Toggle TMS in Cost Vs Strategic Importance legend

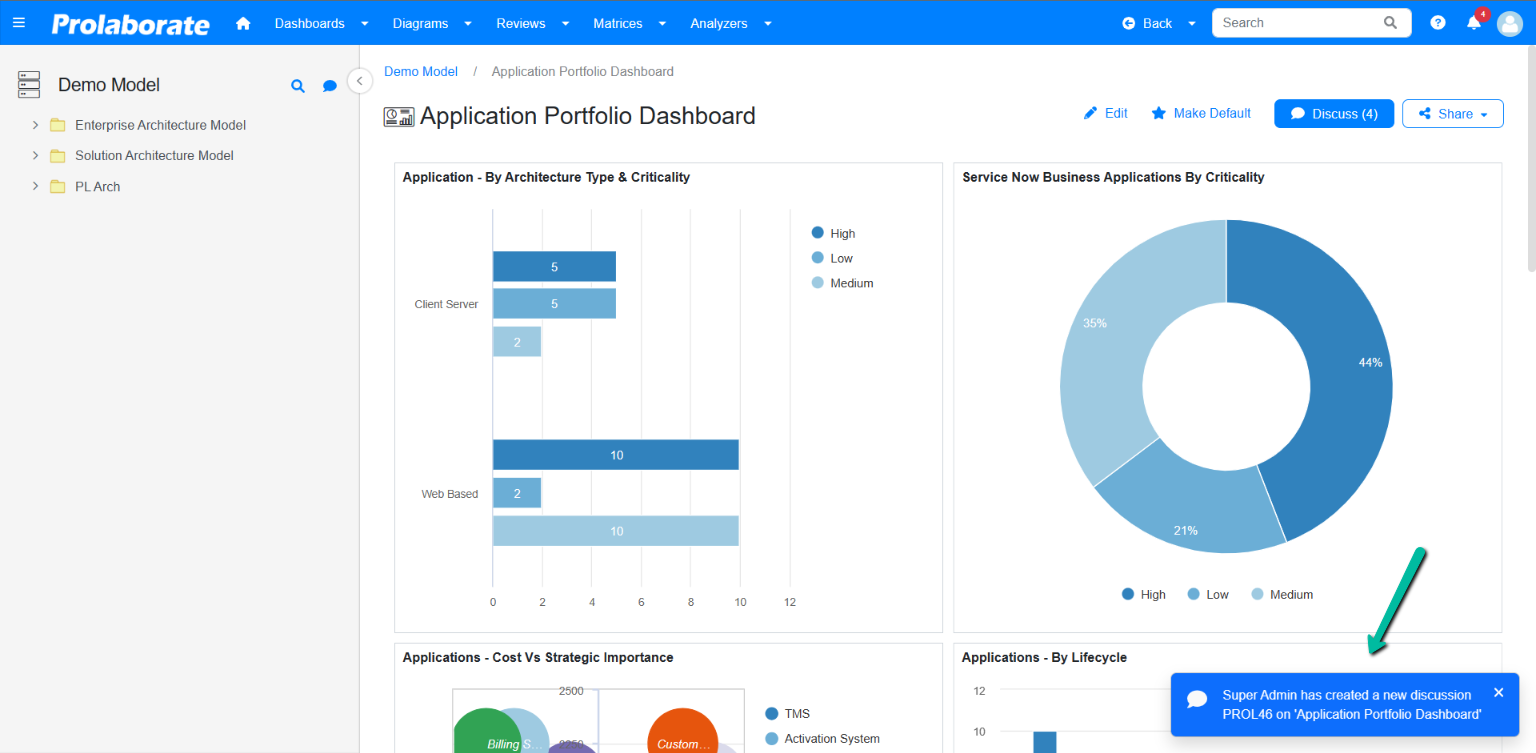tap(788, 714)
